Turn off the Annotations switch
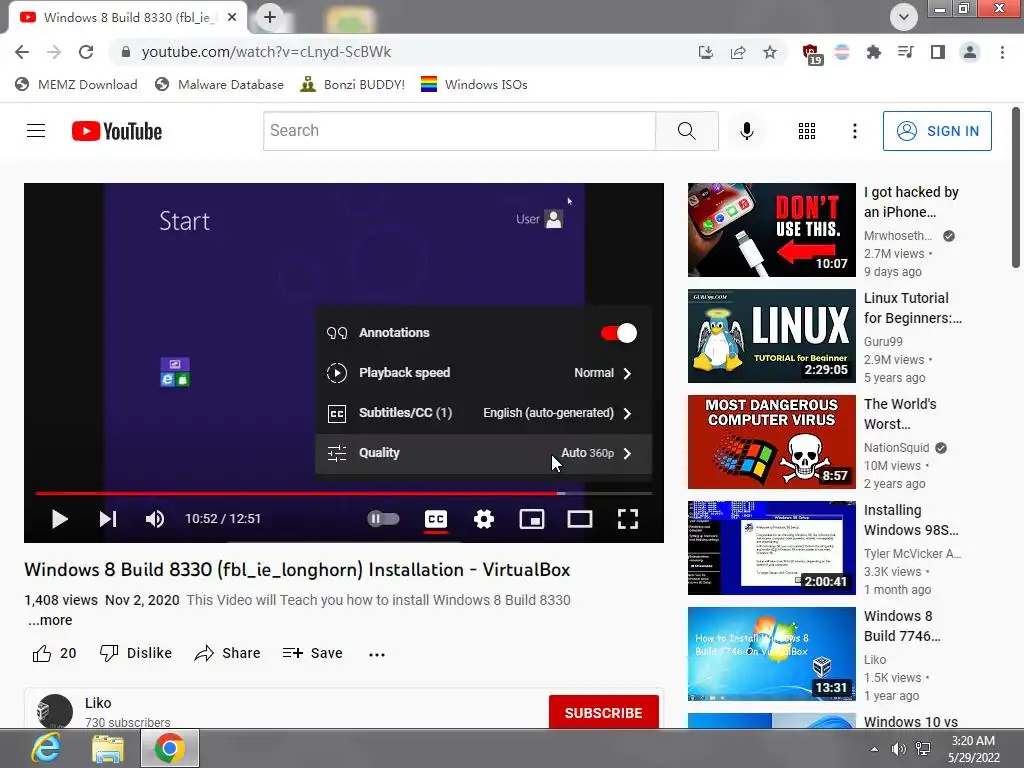The image size is (1024, 768). coord(618,333)
